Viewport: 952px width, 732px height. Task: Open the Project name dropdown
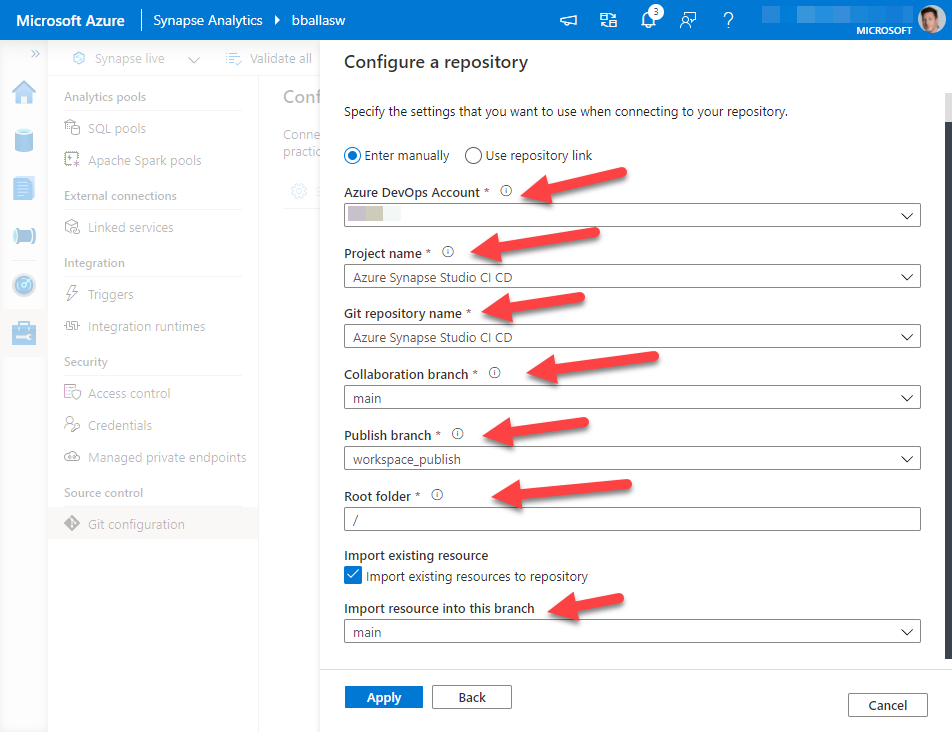(x=632, y=277)
